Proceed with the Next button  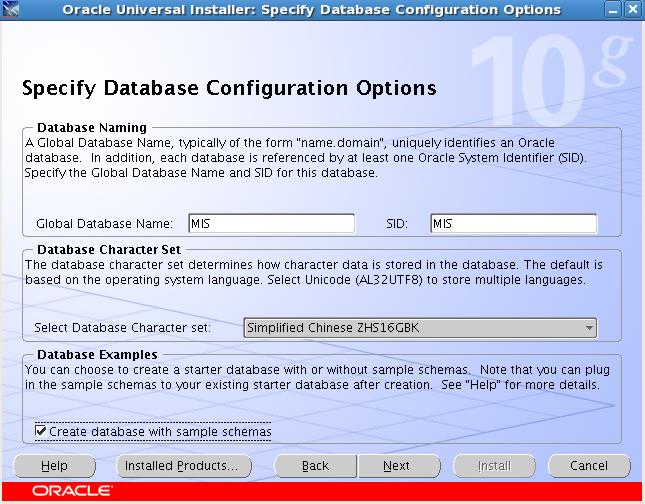399,466
